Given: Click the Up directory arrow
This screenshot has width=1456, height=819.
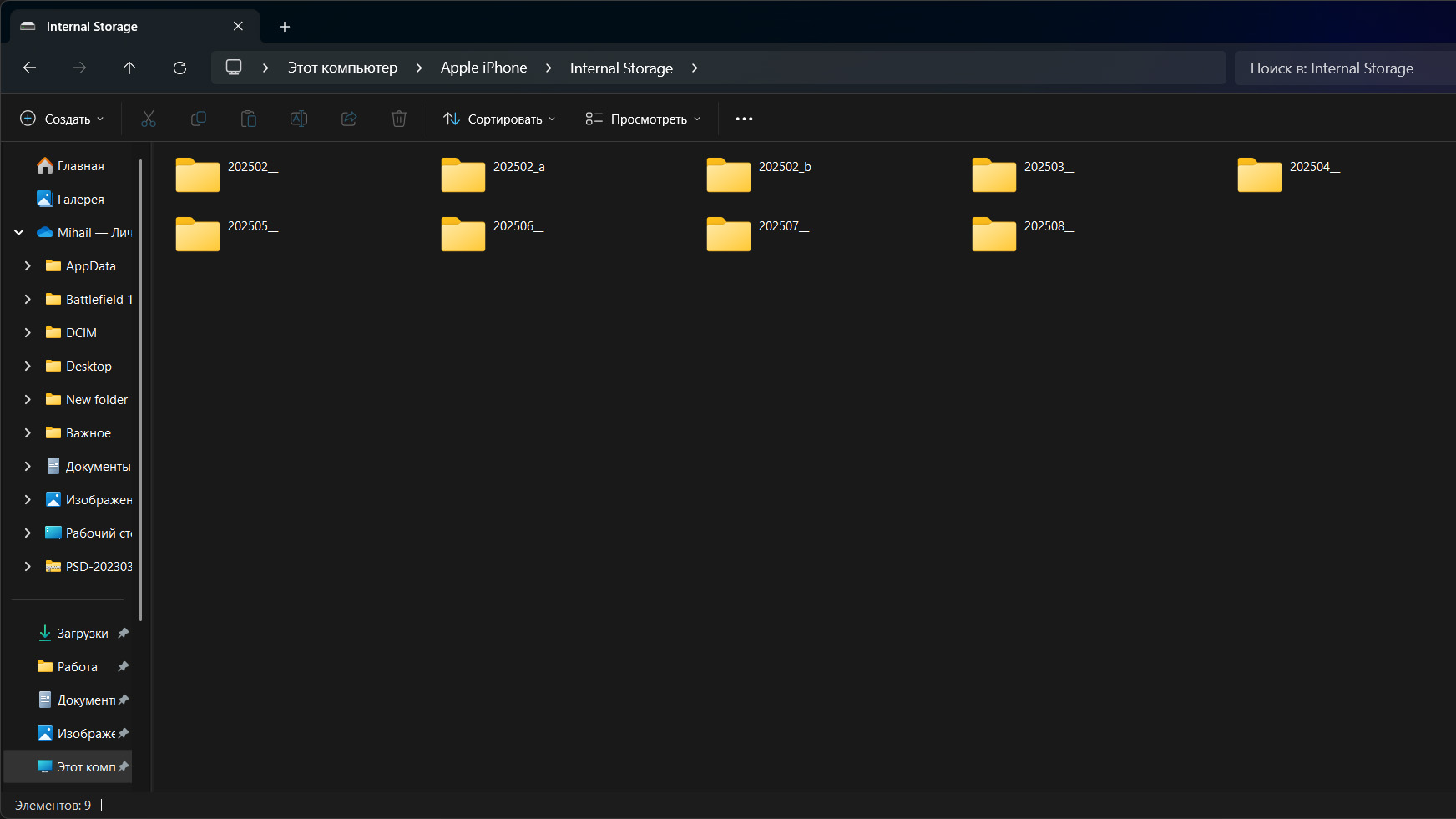Looking at the screenshot, I should (x=129, y=68).
